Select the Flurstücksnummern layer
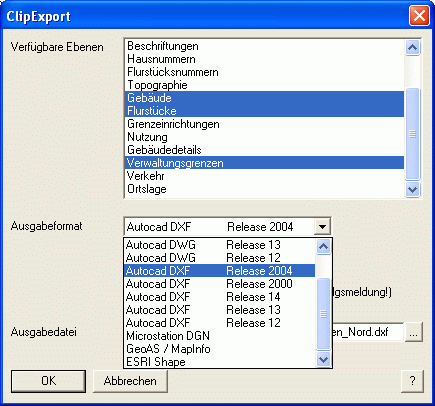 [264, 72]
